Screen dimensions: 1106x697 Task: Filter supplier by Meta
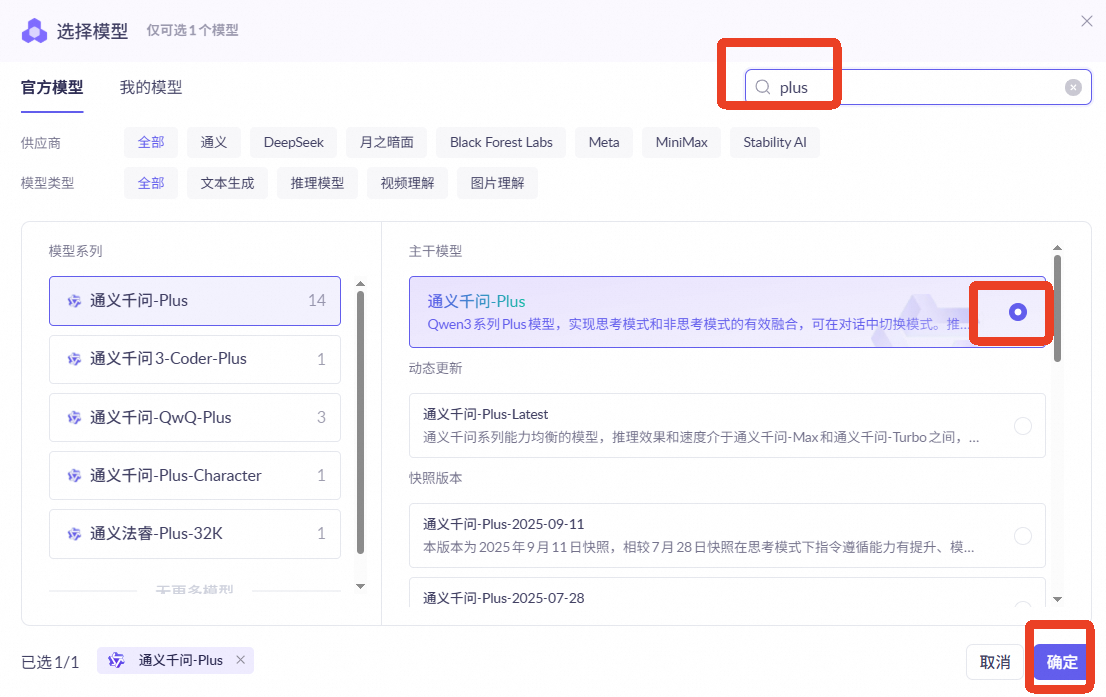click(x=604, y=143)
